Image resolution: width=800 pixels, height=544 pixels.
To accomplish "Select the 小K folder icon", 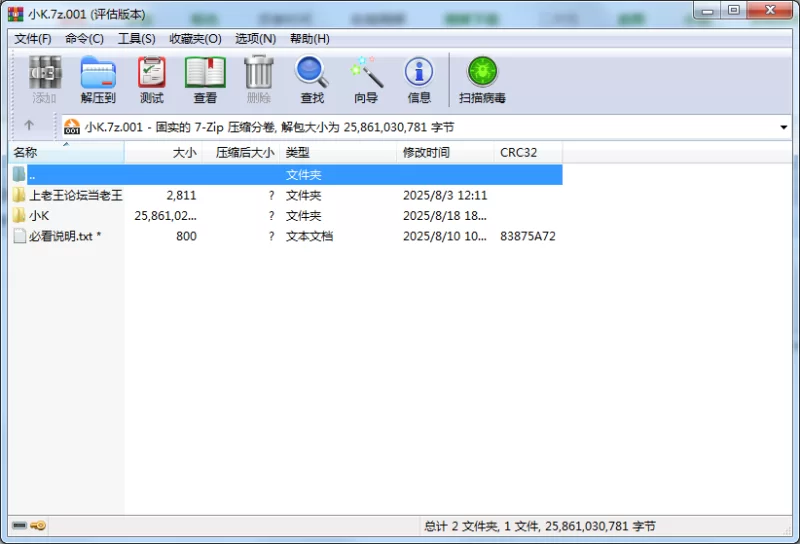I will pos(19,215).
